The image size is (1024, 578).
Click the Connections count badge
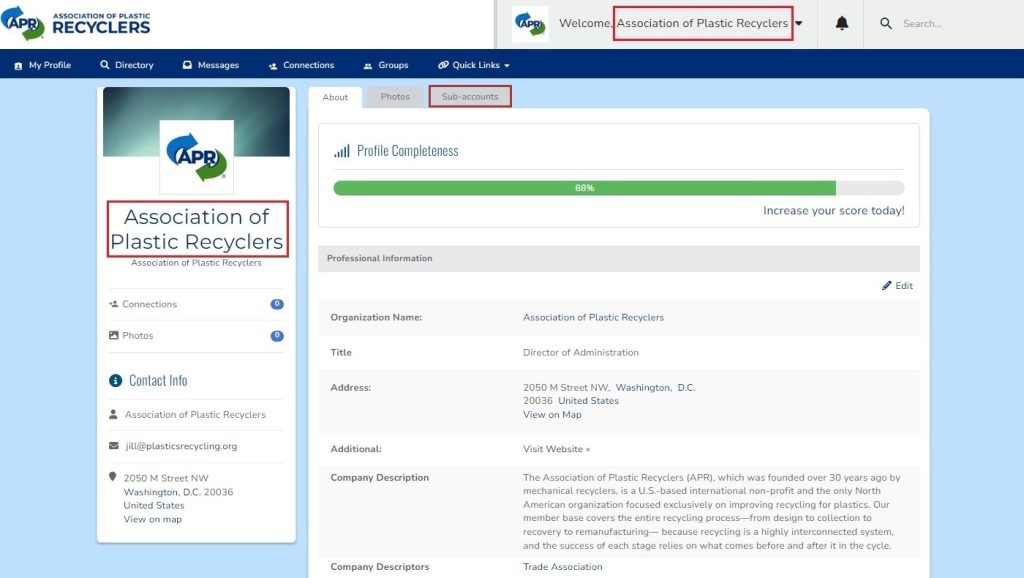[x=277, y=304]
